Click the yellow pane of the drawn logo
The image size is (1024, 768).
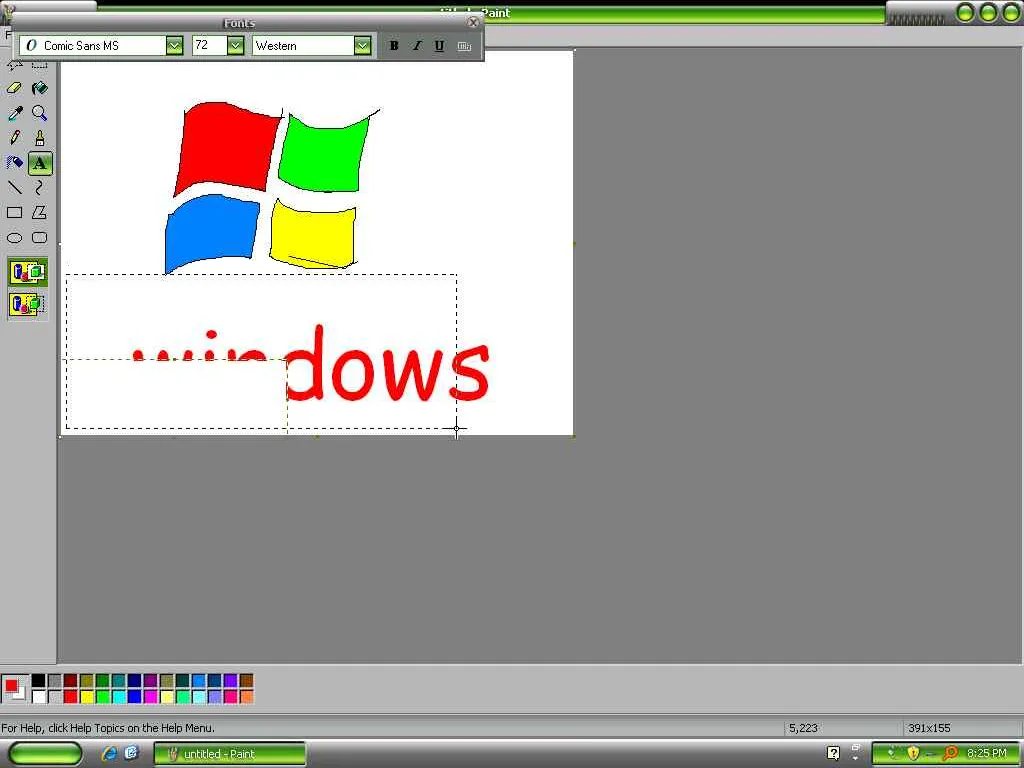(x=313, y=235)
